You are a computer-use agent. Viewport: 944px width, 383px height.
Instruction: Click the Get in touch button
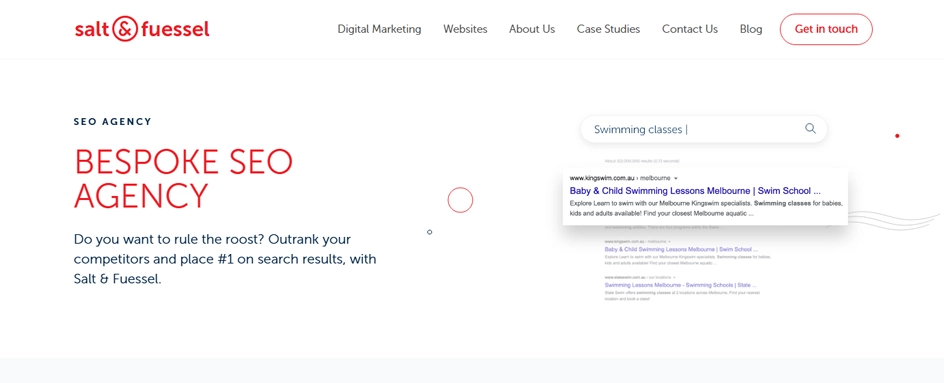pos(826,29)
